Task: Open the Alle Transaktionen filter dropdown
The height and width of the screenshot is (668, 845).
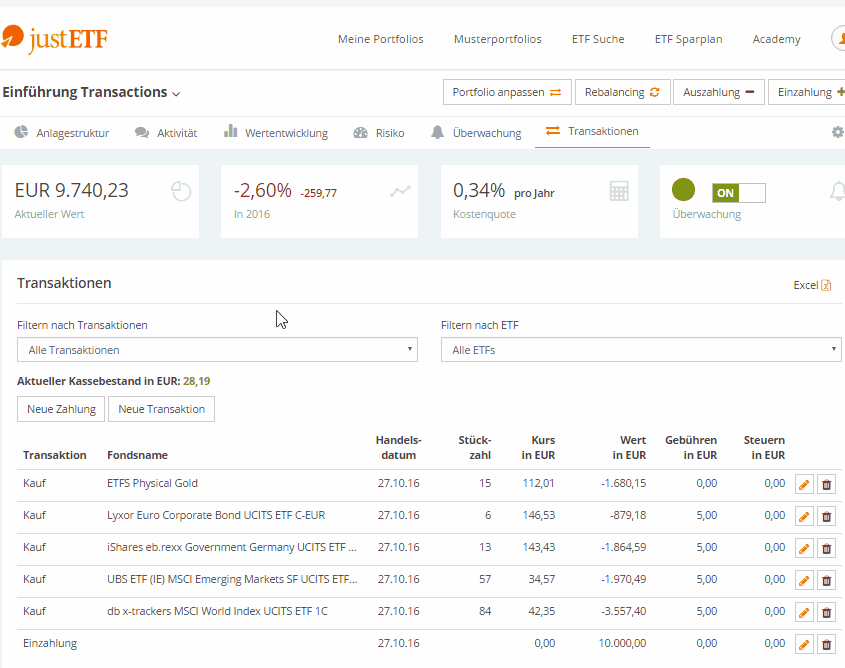Action: pos(217,350)
